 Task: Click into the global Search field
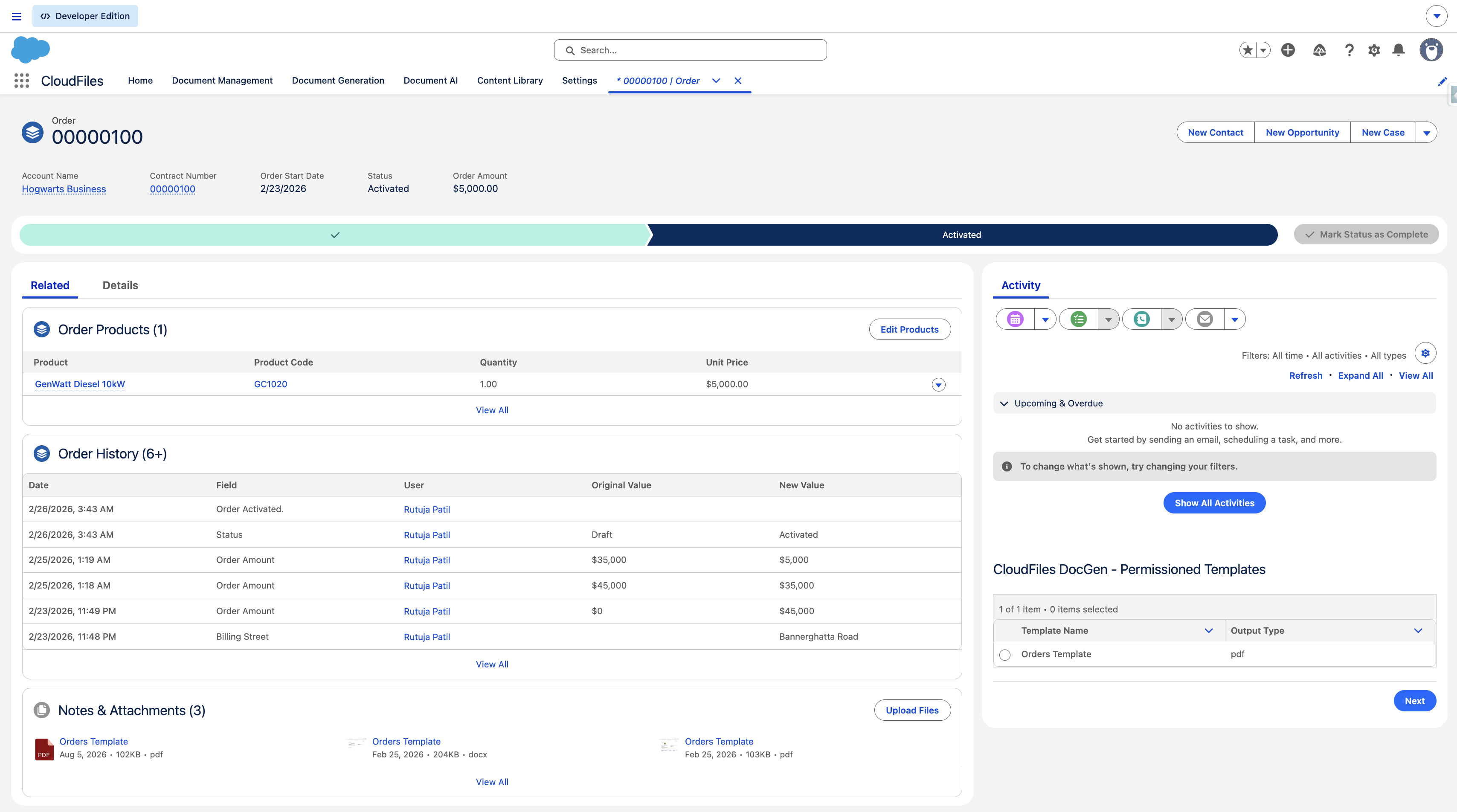pos(690,50)
